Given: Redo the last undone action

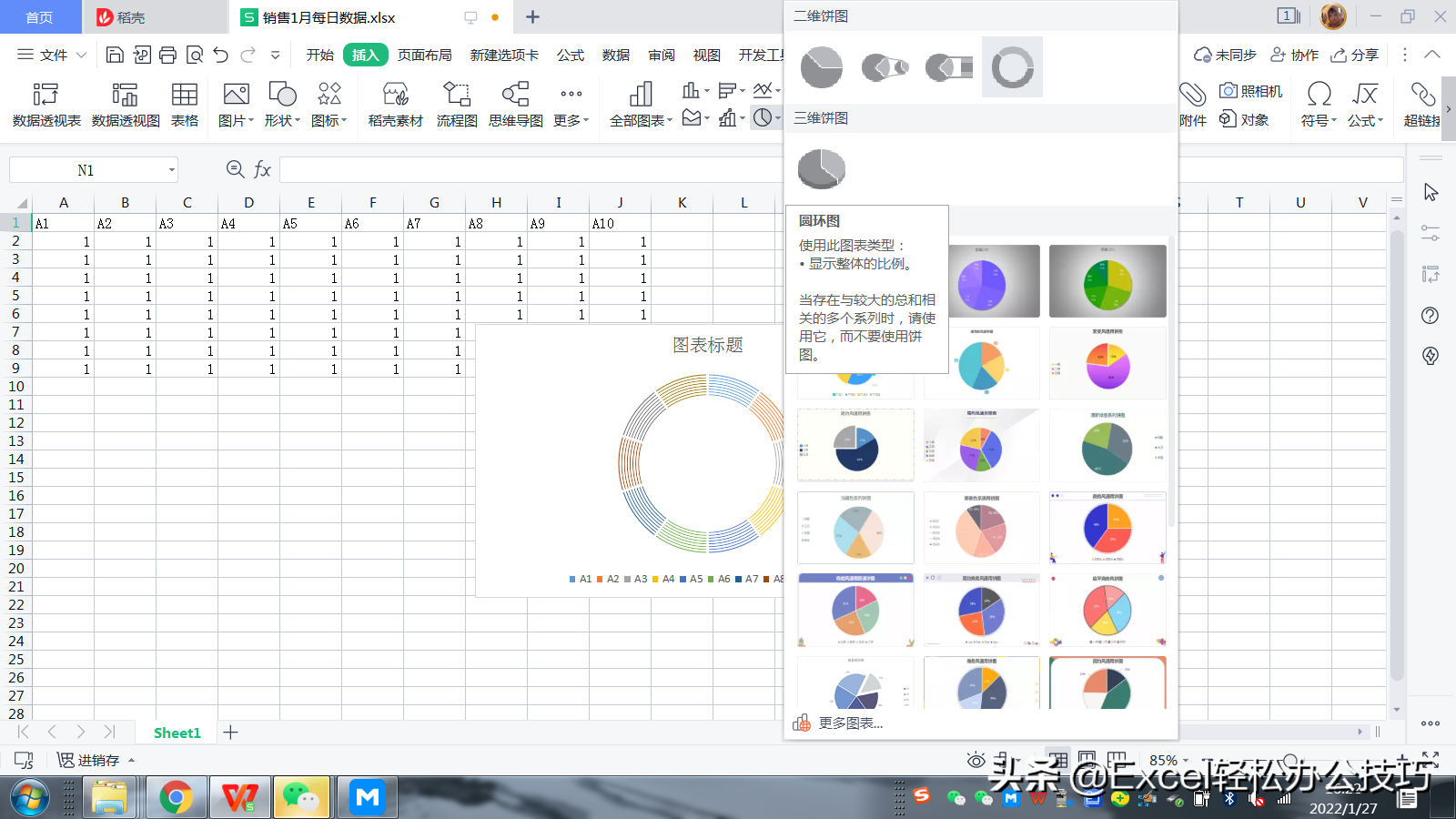Looking at the screenshot, I should [x=248, y=55].
